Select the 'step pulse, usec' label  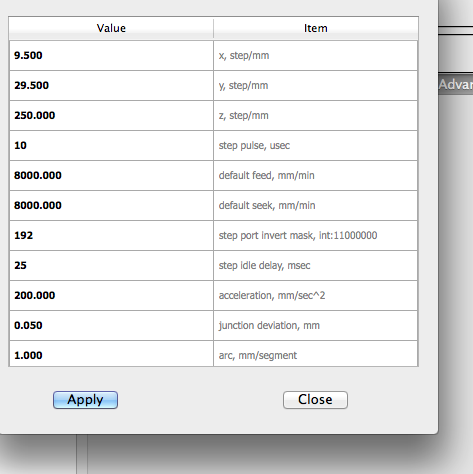point(254,146)
